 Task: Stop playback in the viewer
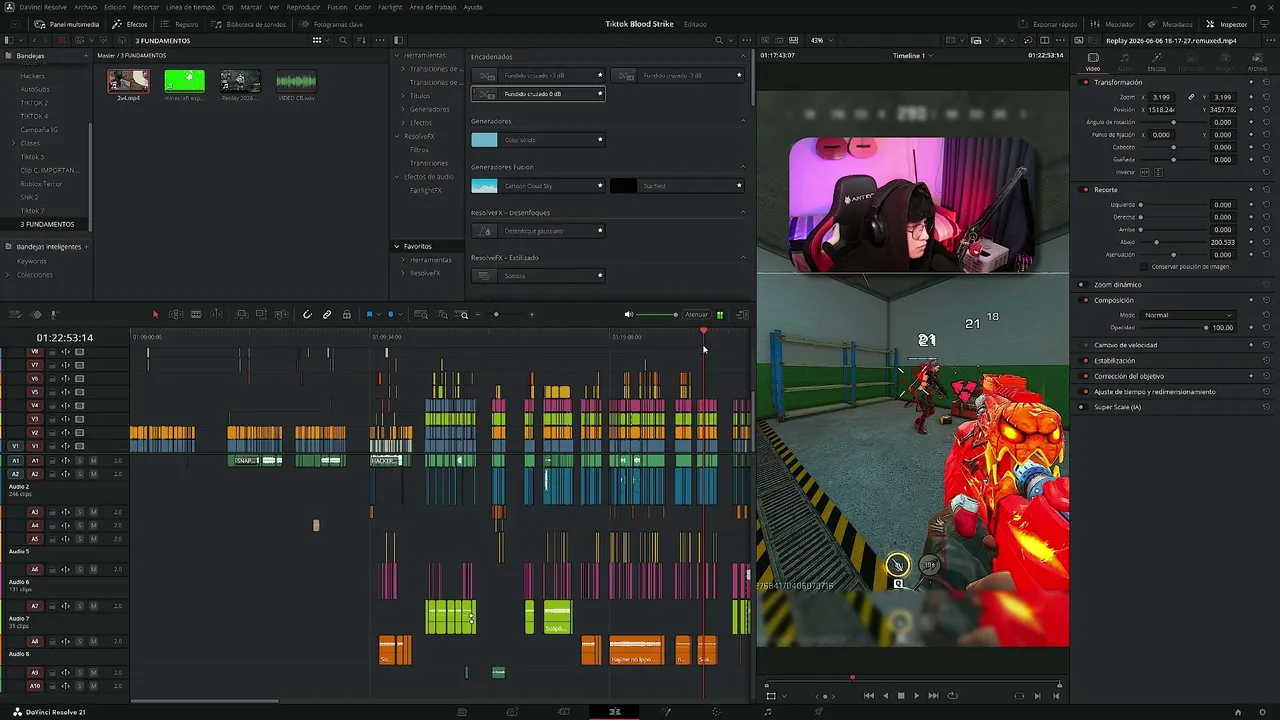click(x=901, y=696)
